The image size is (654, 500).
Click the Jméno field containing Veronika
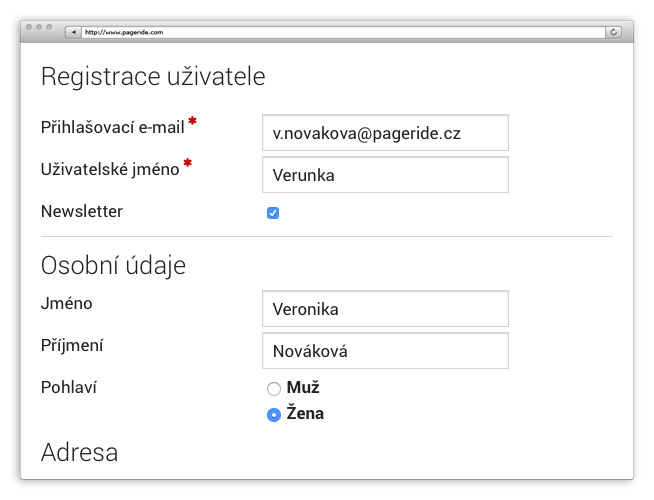pos(385,309)
